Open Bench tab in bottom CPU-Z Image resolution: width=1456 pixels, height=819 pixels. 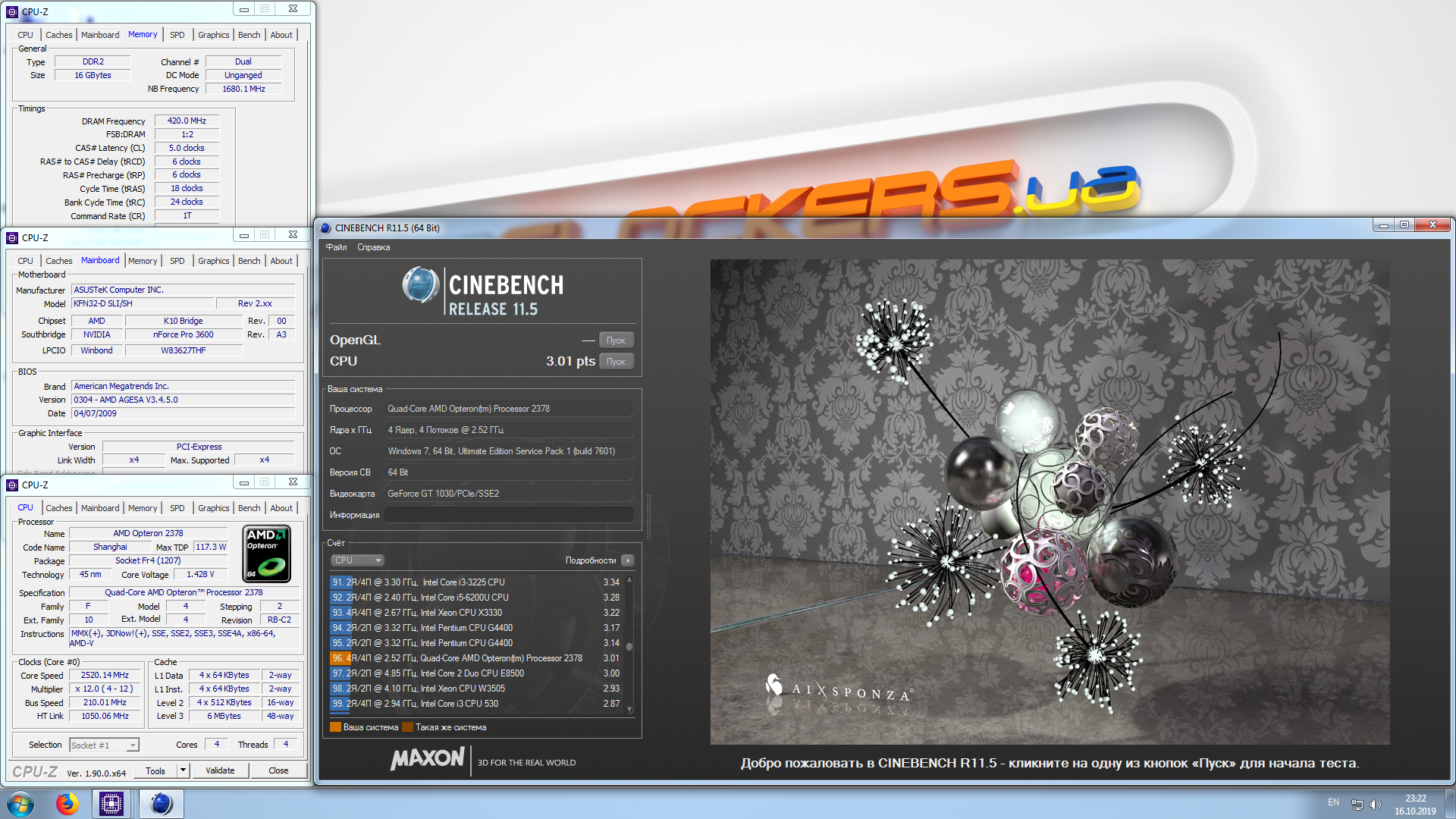pos(249,508)
